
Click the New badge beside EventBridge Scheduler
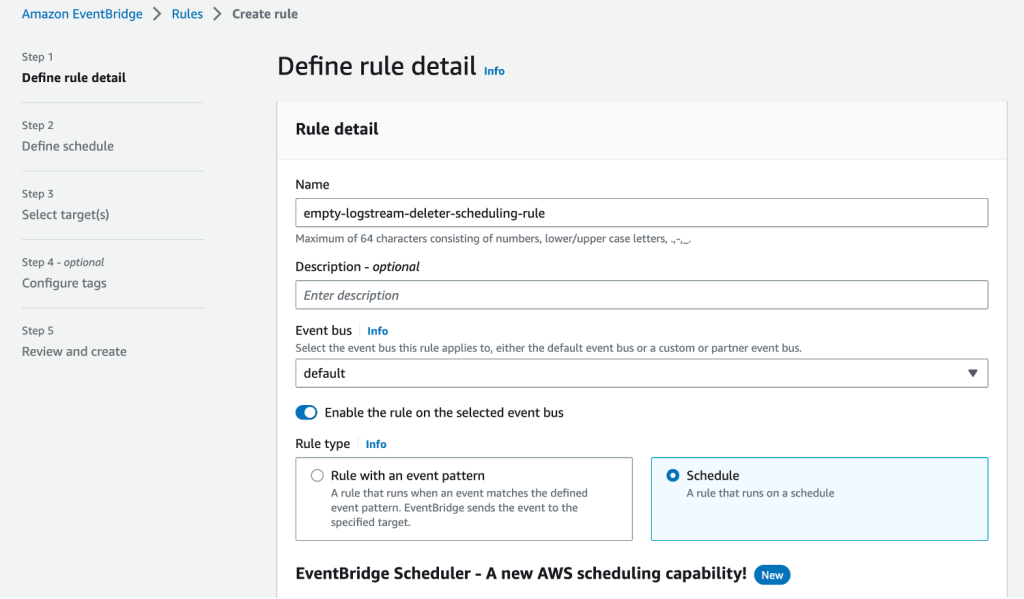click(x=772, y=574)
